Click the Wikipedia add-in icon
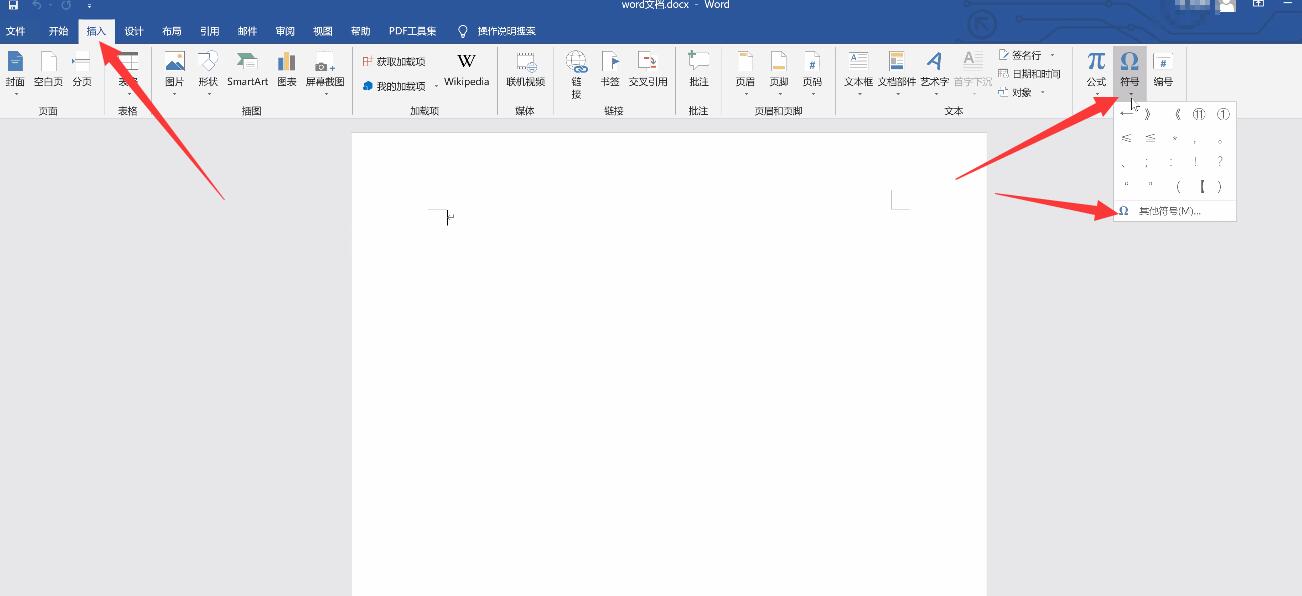 point(467,70)
